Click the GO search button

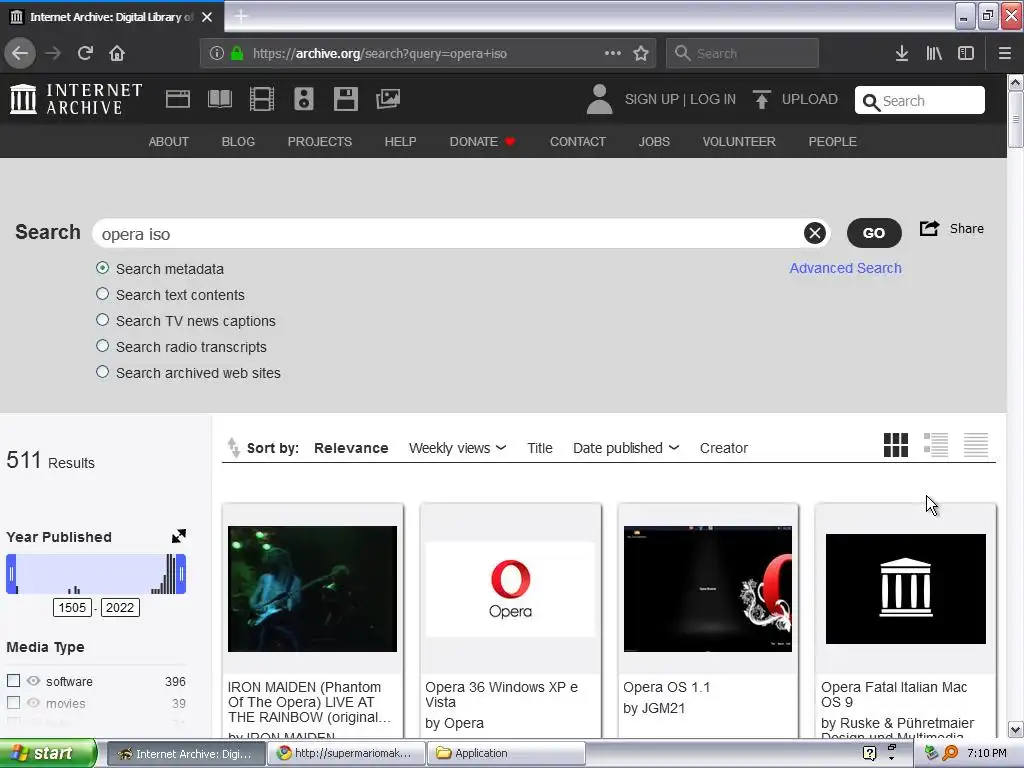[874, 233]
